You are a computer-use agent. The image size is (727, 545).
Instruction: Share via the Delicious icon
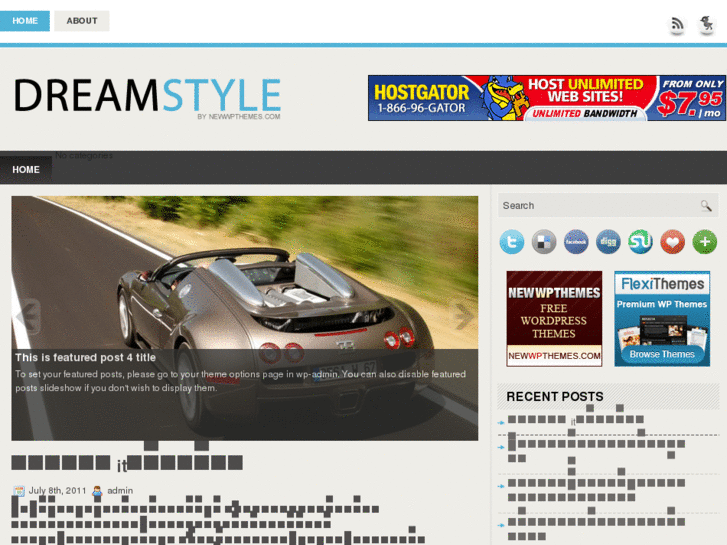pyautogui.click(x=544, y=242)
